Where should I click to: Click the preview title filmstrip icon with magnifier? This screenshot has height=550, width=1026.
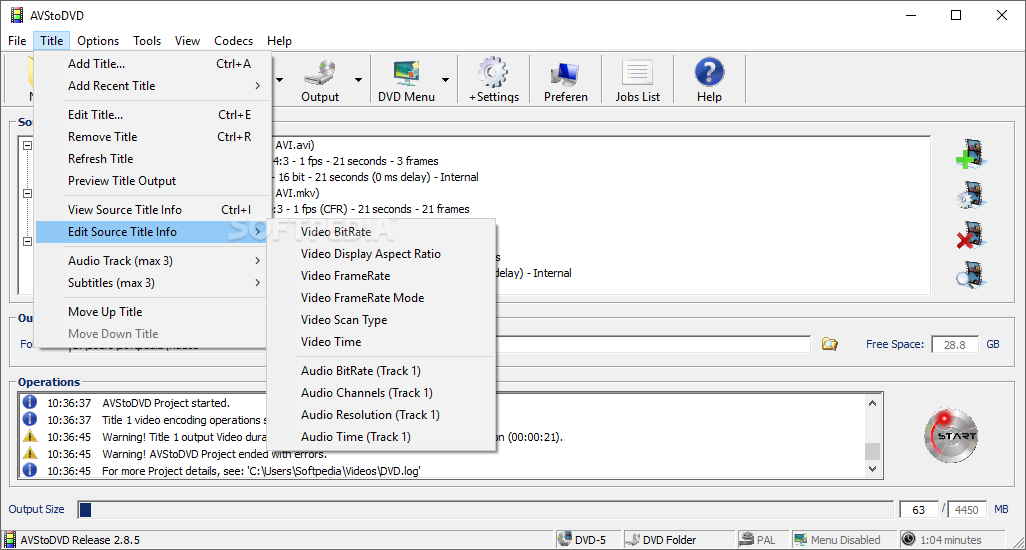(x=971, y=275)
